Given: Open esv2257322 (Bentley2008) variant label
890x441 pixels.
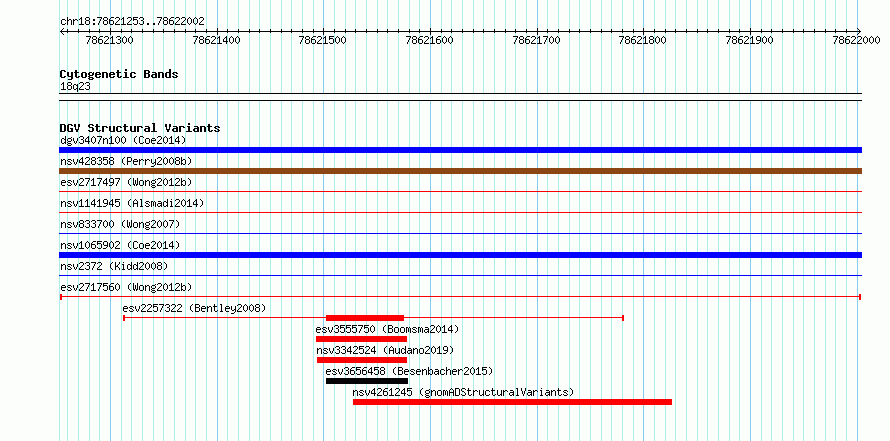Looking at the screenshot, I should (x=194, y=308).
